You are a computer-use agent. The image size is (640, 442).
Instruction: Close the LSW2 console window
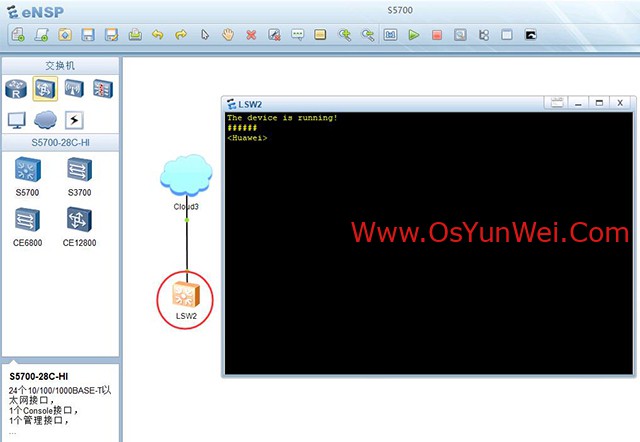620,103
